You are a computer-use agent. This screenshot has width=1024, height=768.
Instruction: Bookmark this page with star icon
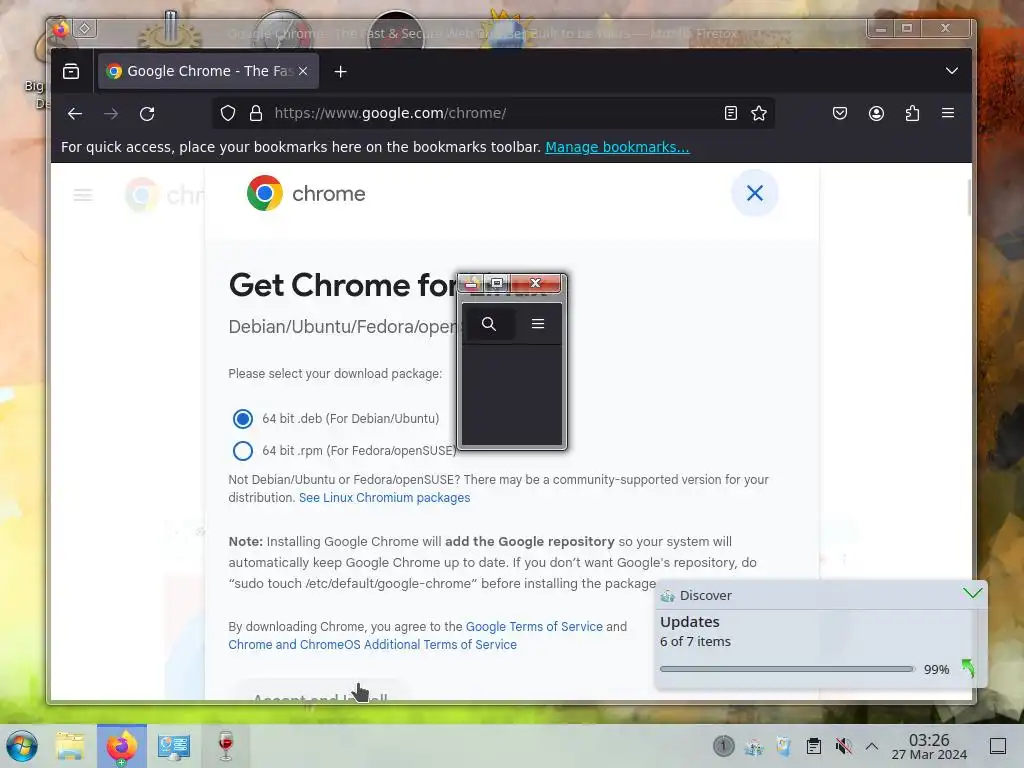(759, 114)
